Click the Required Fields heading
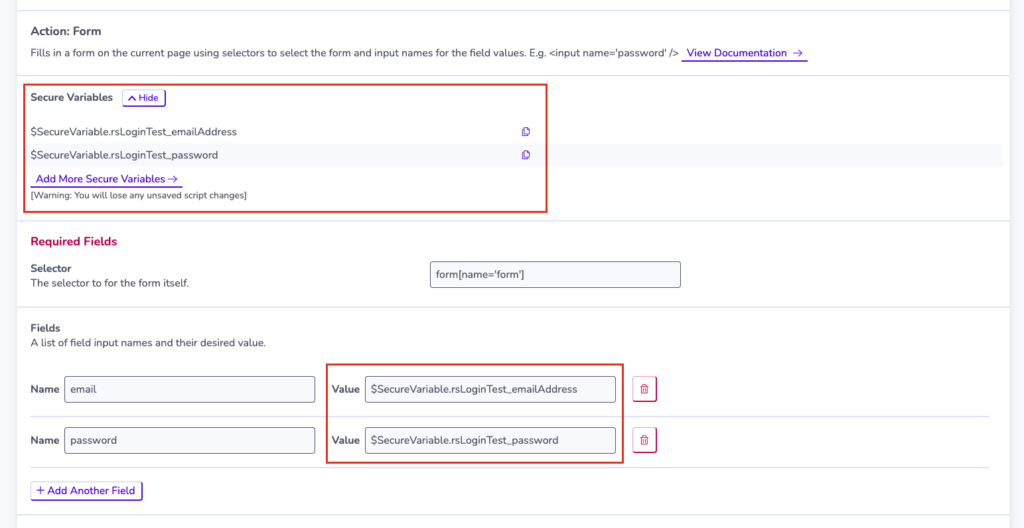The image size is (1024, 528). (x=74, y=241)
